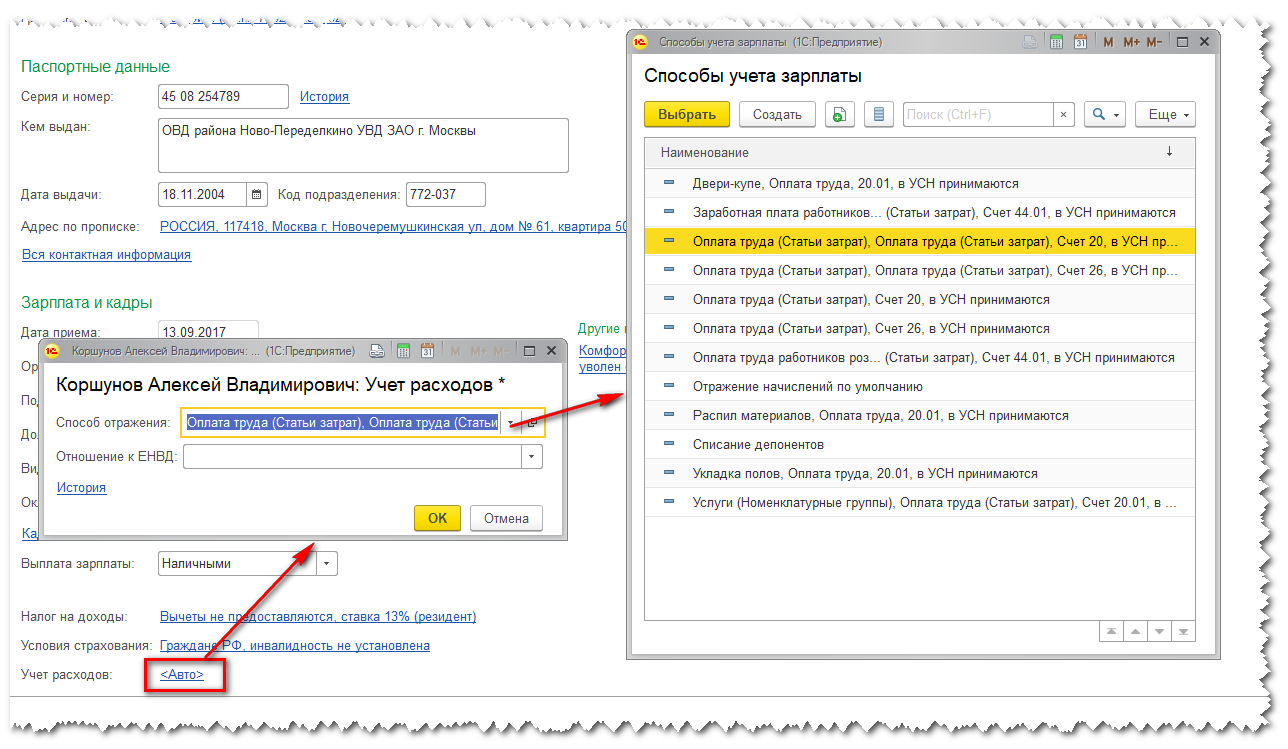Select row Оплата труда (Статьи затрат), Счет 26, в УСН
Image resolution: width=1288 pixels, height=749 pixels.
pyautogui.click(x=920, y=329)
